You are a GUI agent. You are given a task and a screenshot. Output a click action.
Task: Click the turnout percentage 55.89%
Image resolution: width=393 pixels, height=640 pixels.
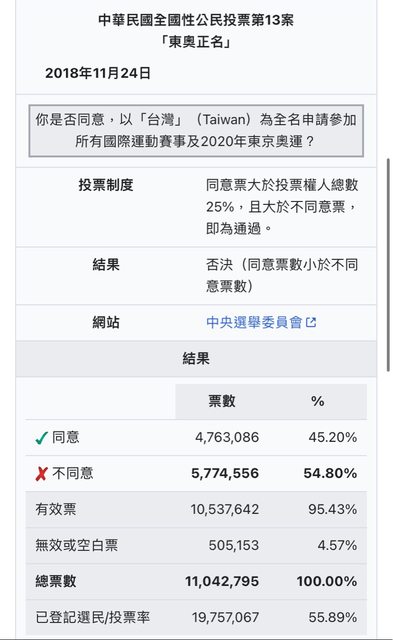point(333,617)
